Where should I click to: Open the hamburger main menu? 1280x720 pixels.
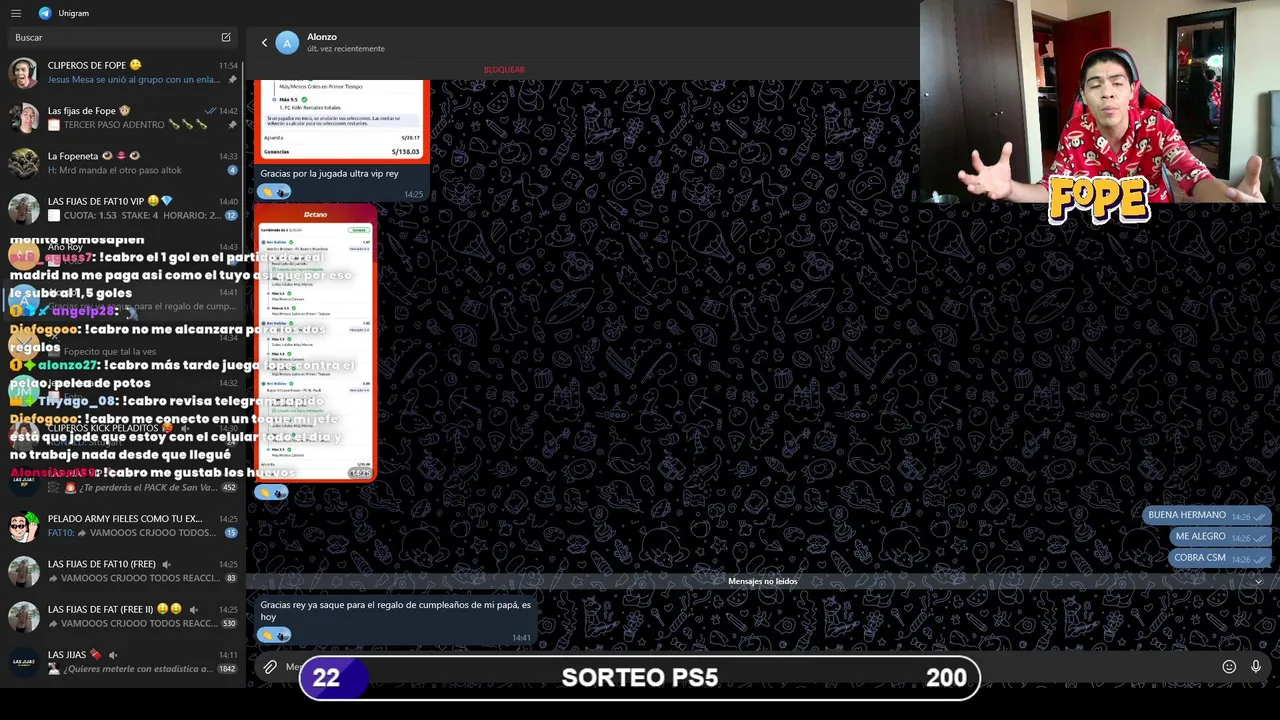[15, 13]
